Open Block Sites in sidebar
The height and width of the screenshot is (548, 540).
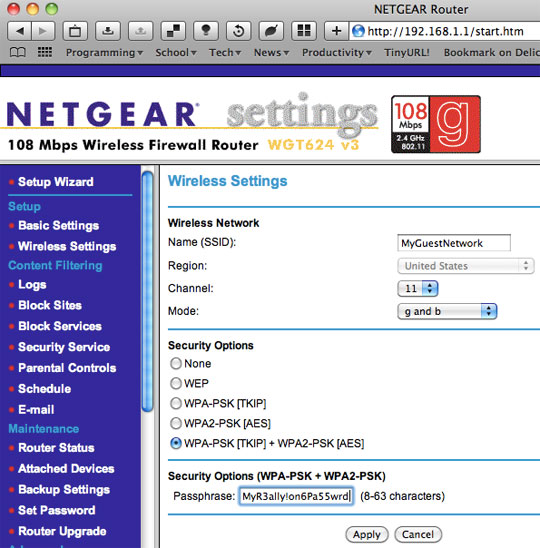50,305
